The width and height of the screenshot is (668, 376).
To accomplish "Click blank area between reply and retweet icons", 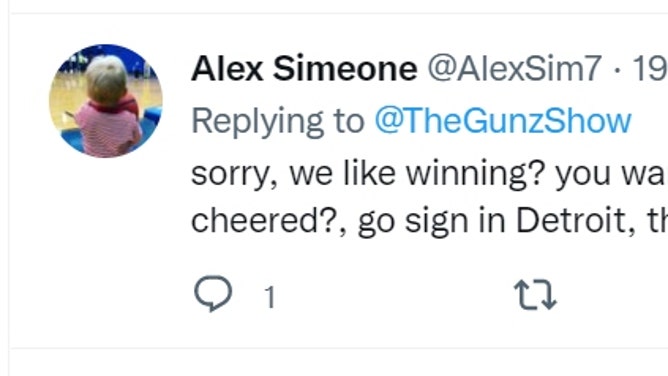I will [x=394, y=295].
